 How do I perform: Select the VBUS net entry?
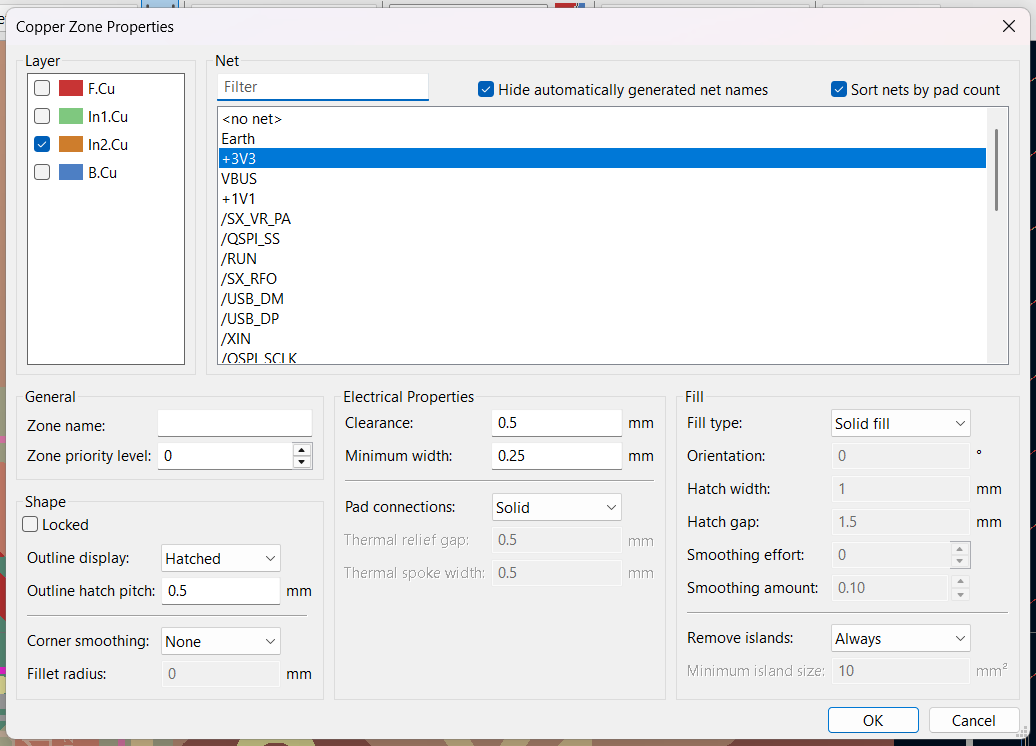(239, 179)
